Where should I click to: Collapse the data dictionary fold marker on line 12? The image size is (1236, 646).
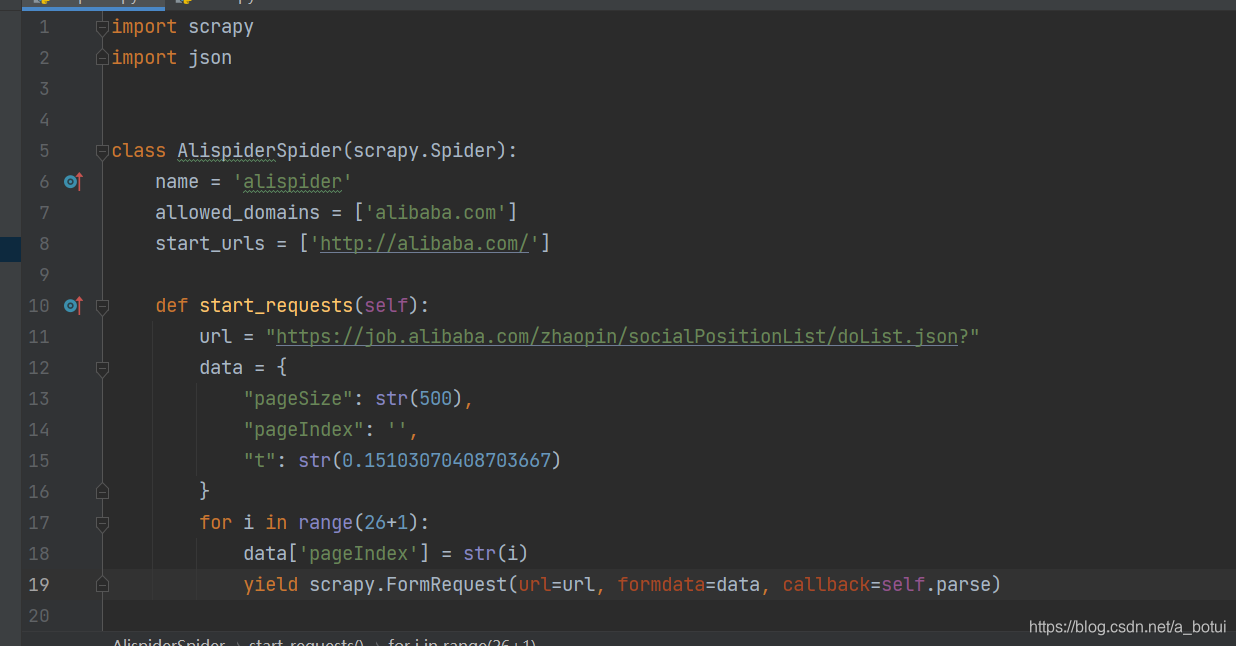click(102, 369)
